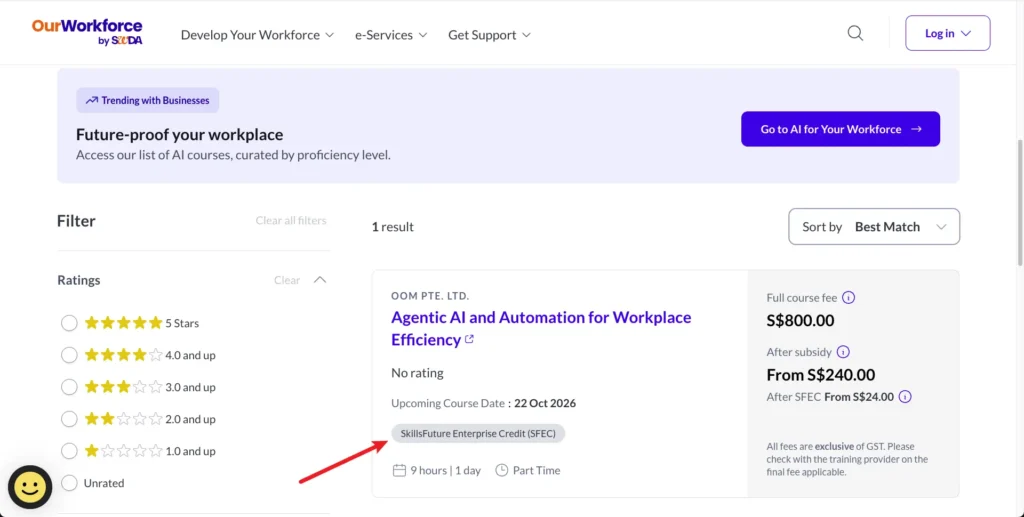
Task: Click the From S$240.00 subsidy price
Action: [820, 375]
